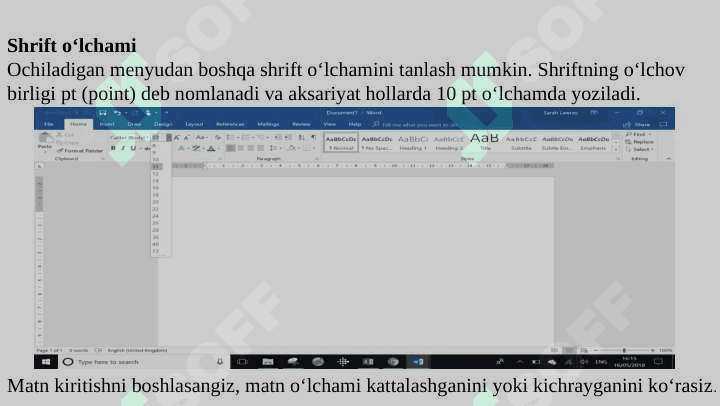Click the Zoom Out minus icon in the status bar
This screenshot has width=720, height=406.
coord(596,350)
